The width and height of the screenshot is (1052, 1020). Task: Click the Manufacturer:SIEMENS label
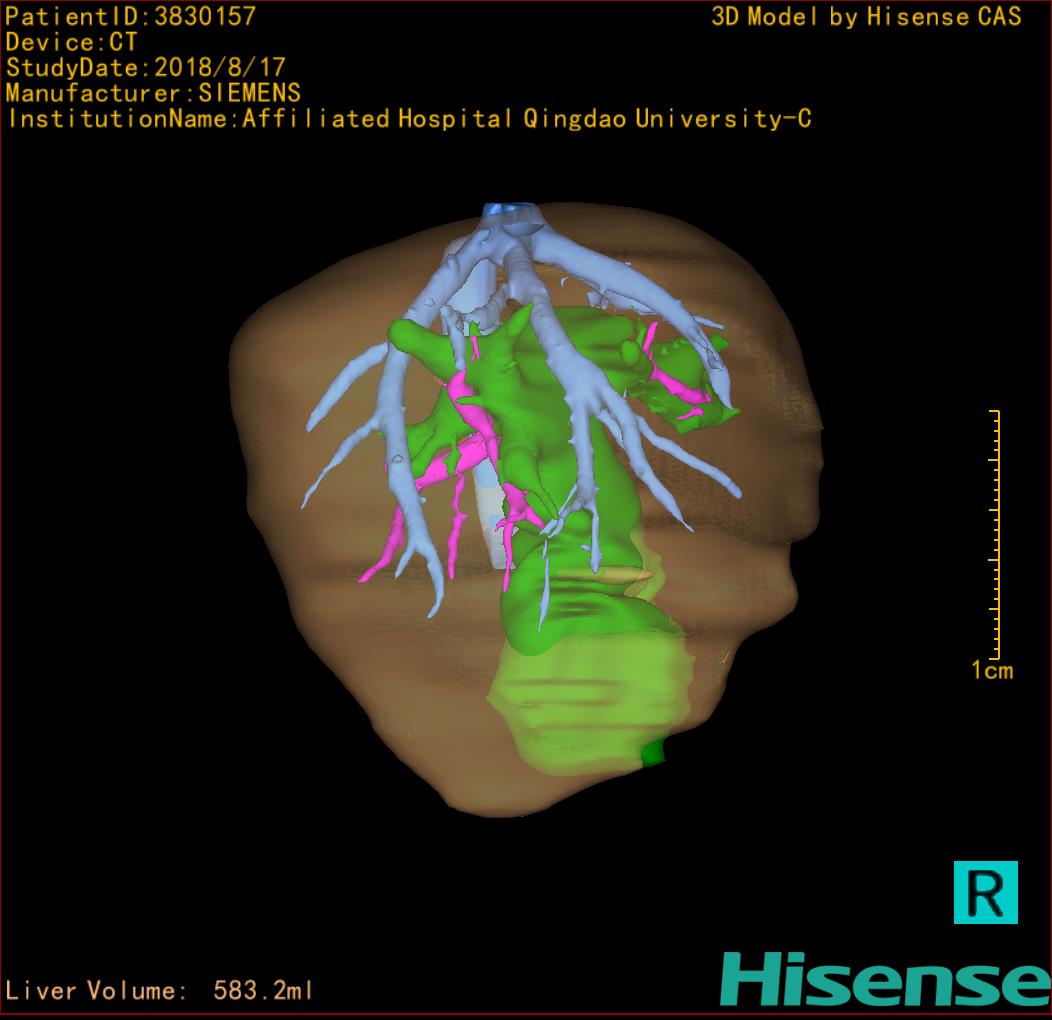pos(153,93)
